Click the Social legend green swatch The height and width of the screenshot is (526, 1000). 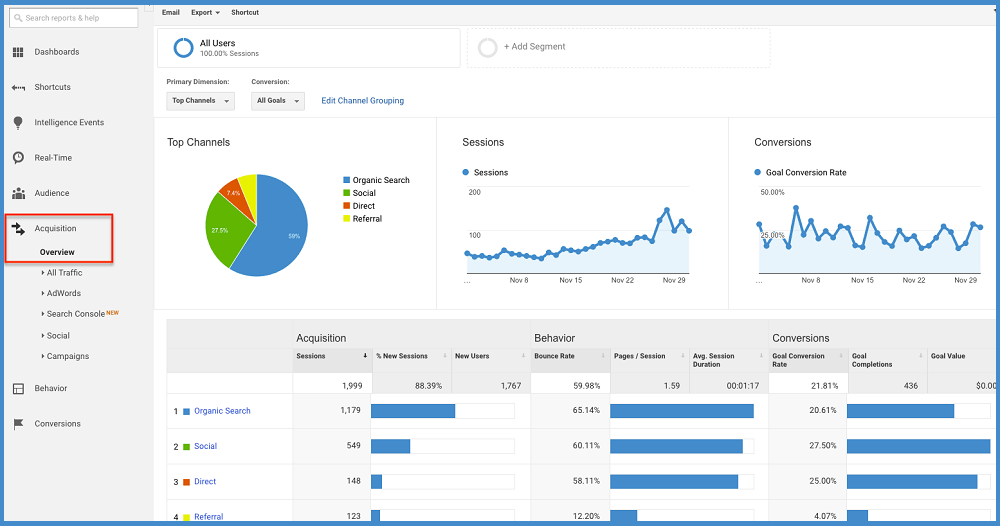[x=346, y=193]
